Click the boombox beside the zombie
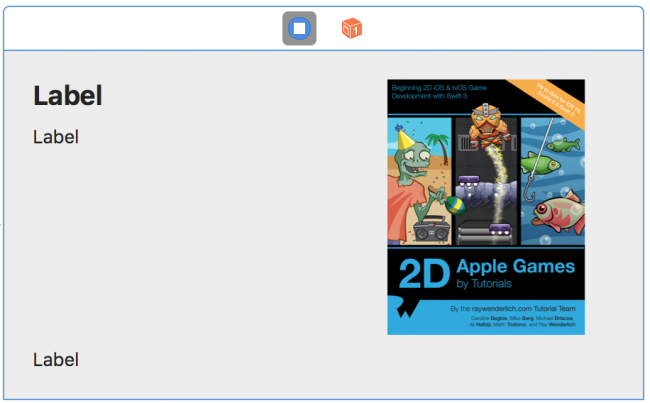 coord(432,229)
